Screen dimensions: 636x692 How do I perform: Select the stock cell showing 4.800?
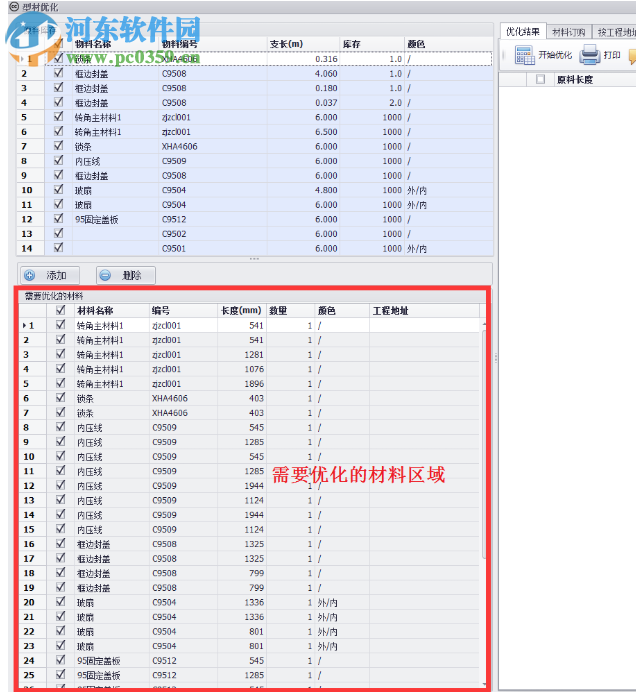pyautogui.click(x=303, y=190)
